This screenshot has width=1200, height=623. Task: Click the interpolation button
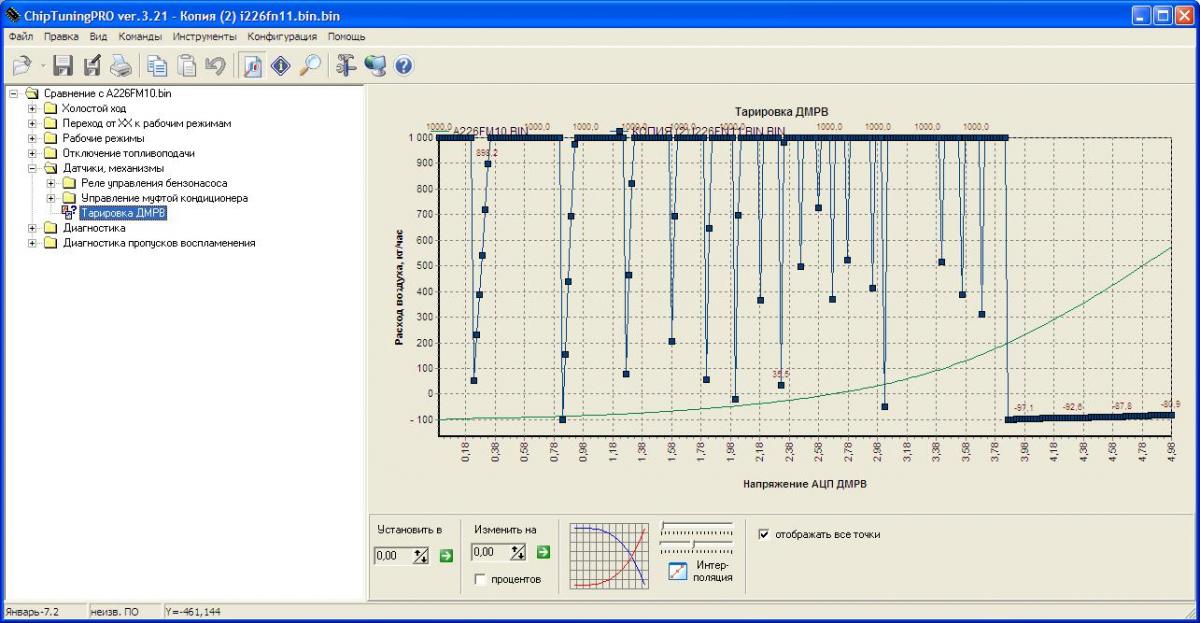[x=678, y=571]
